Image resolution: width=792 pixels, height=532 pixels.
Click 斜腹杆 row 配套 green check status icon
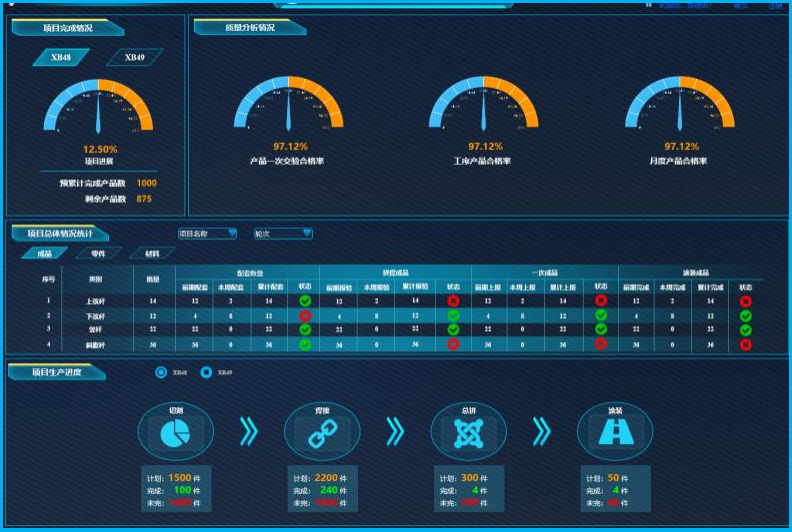pos(305,345)
